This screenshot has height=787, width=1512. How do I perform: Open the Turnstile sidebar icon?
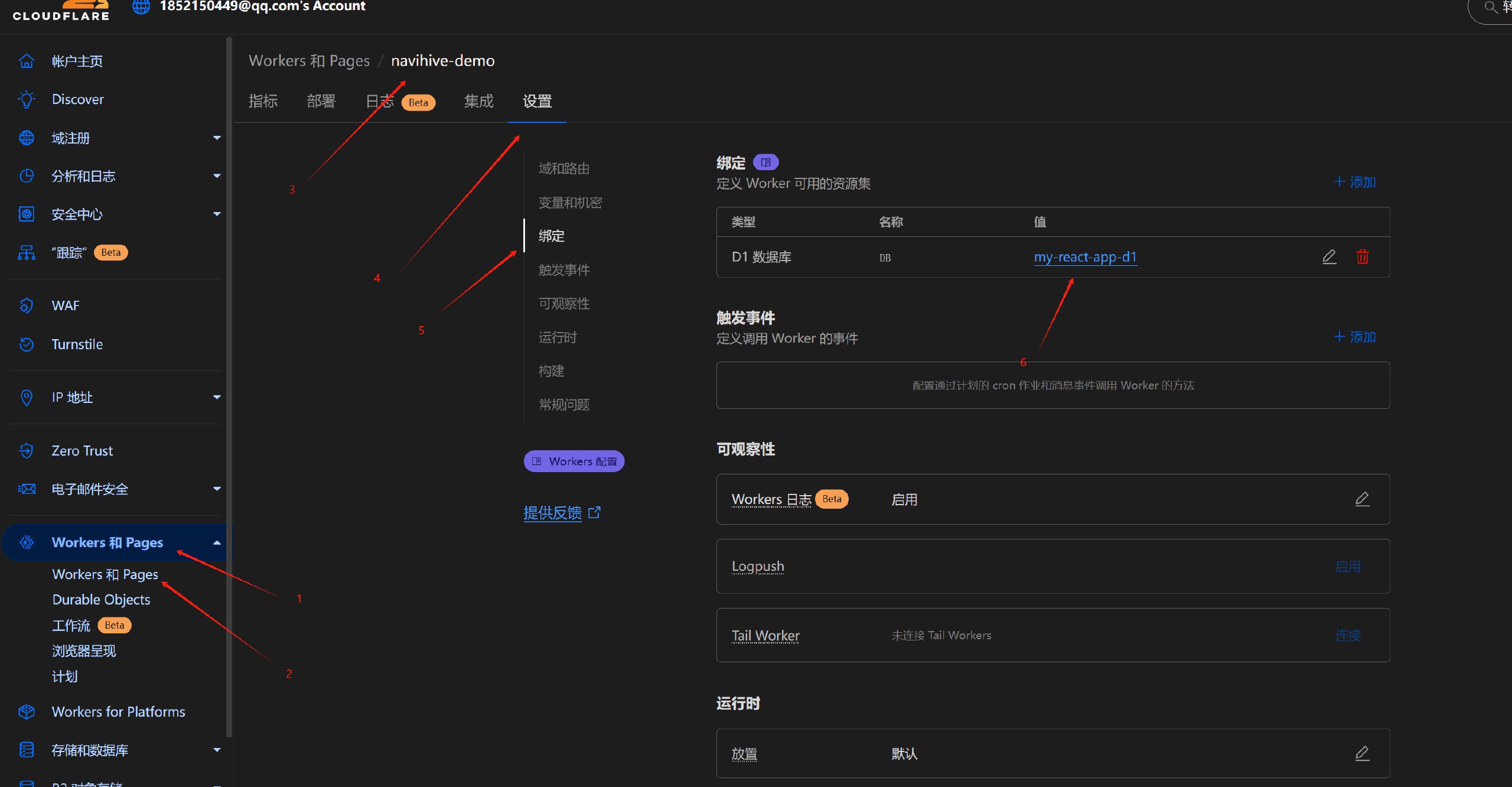(27, 344)
